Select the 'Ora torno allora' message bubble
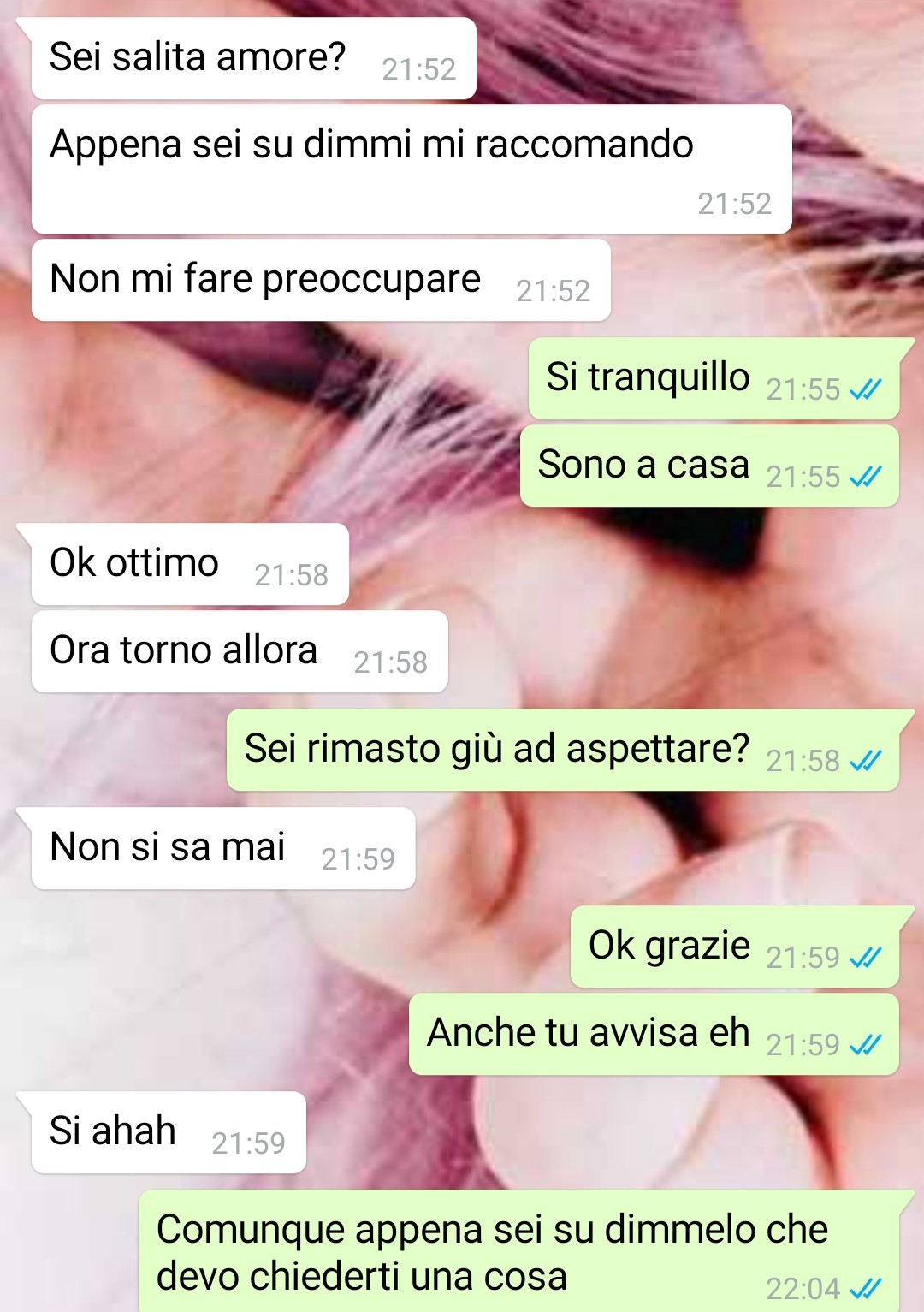924x1312 pixels. [x=240, y=651]
